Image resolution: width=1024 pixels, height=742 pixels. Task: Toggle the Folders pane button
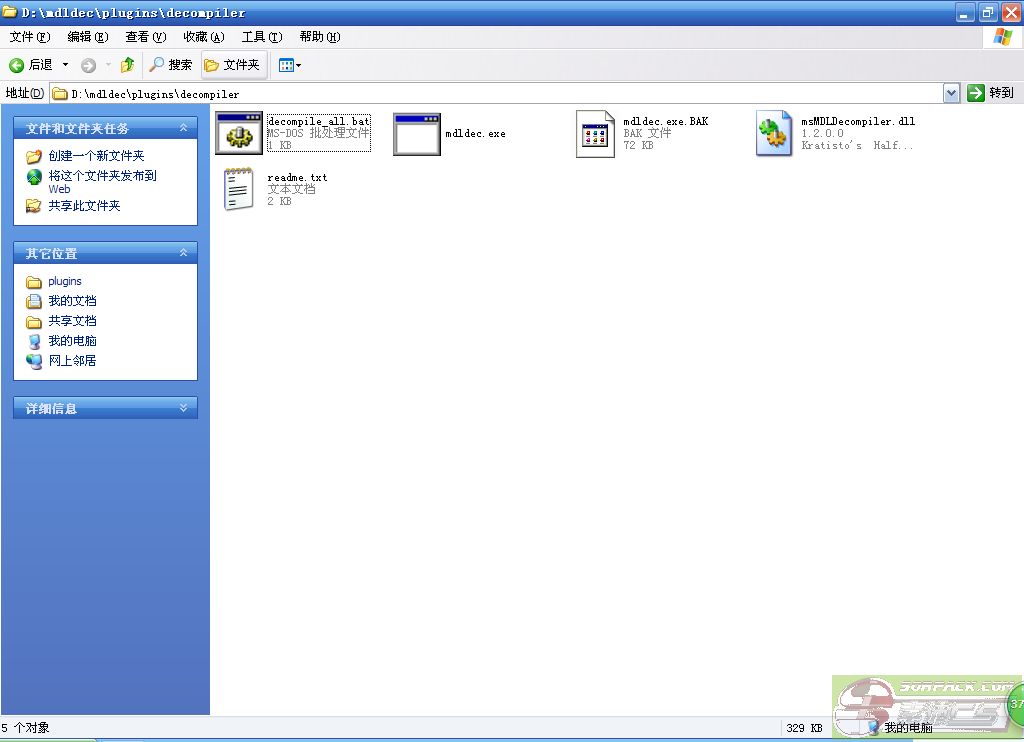coord(233,65)
